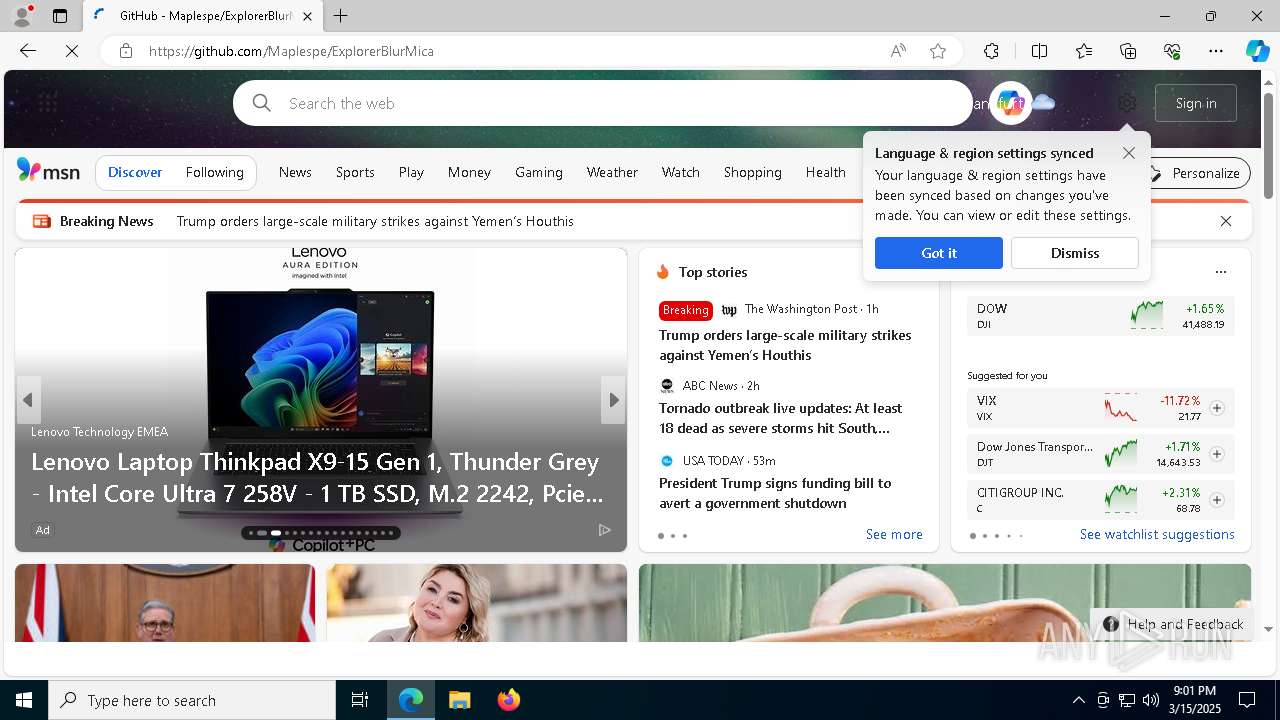Stop loading the page
1280x720 pixels.
(x=72, y=51)
